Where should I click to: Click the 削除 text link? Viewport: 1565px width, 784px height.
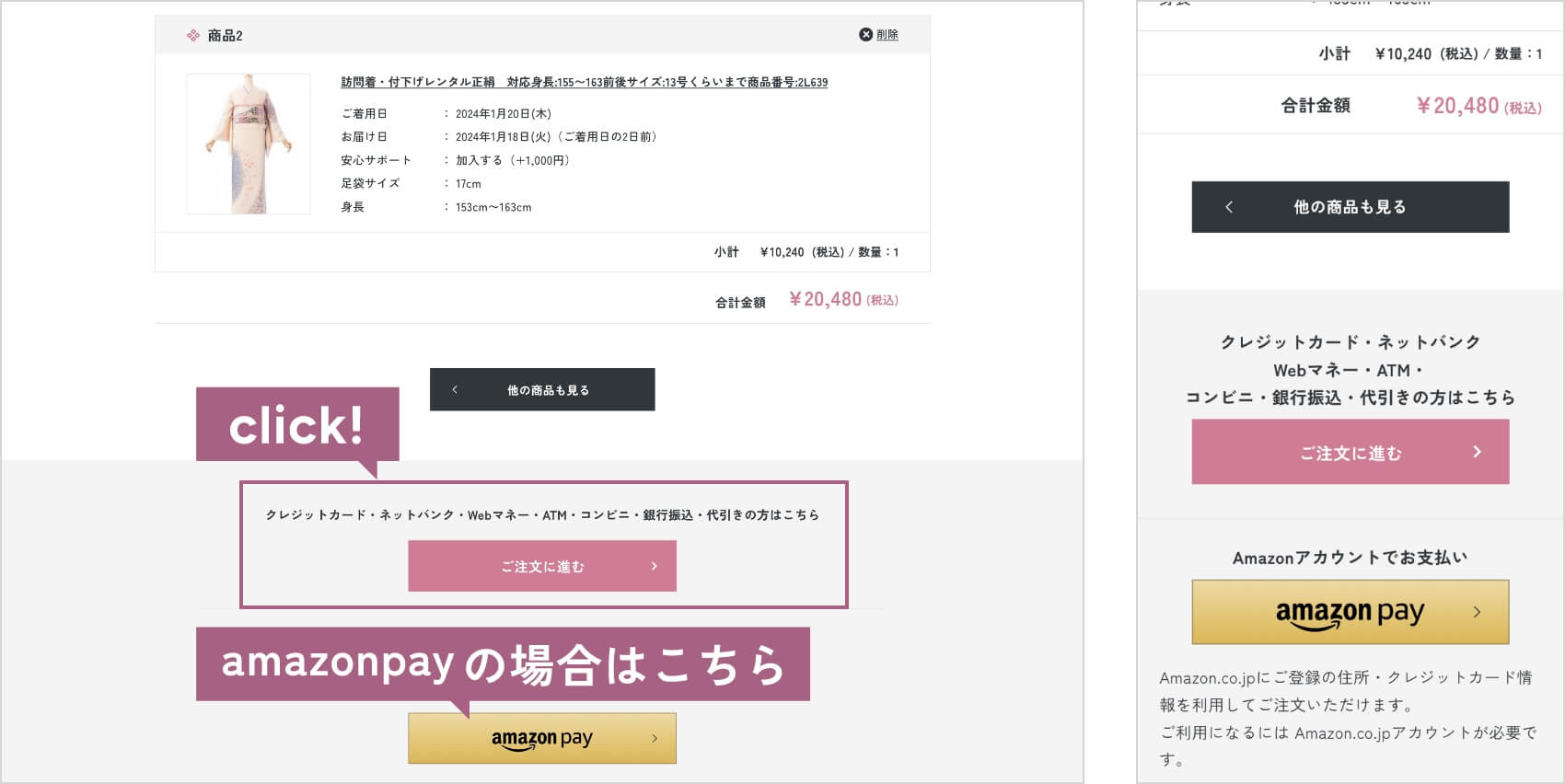coord(887,35)
